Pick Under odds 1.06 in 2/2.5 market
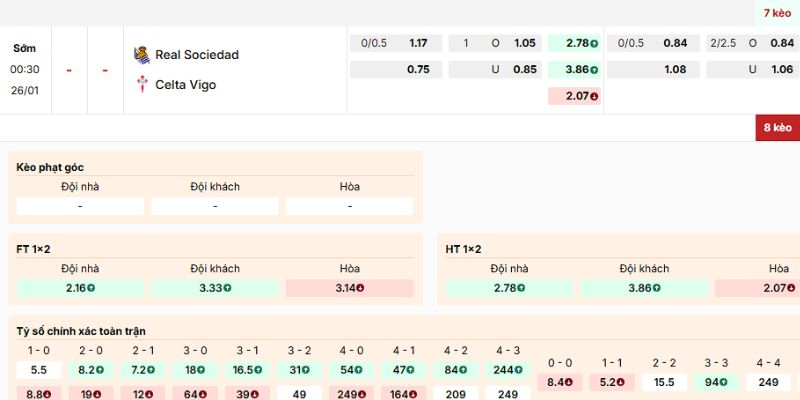This screenshot has height=400, width=800. (782, 70)
